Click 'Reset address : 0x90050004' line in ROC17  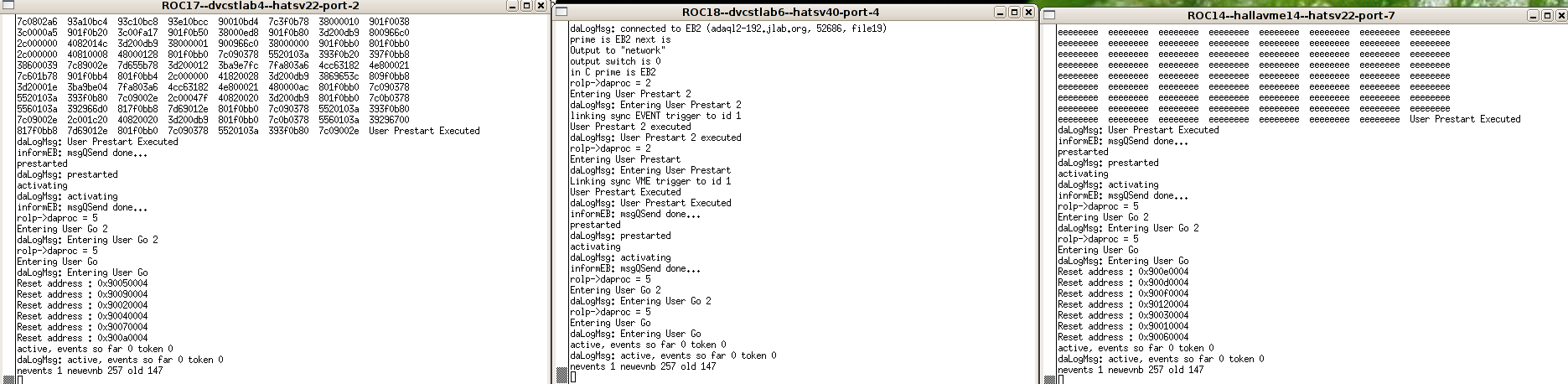(82, 283)
